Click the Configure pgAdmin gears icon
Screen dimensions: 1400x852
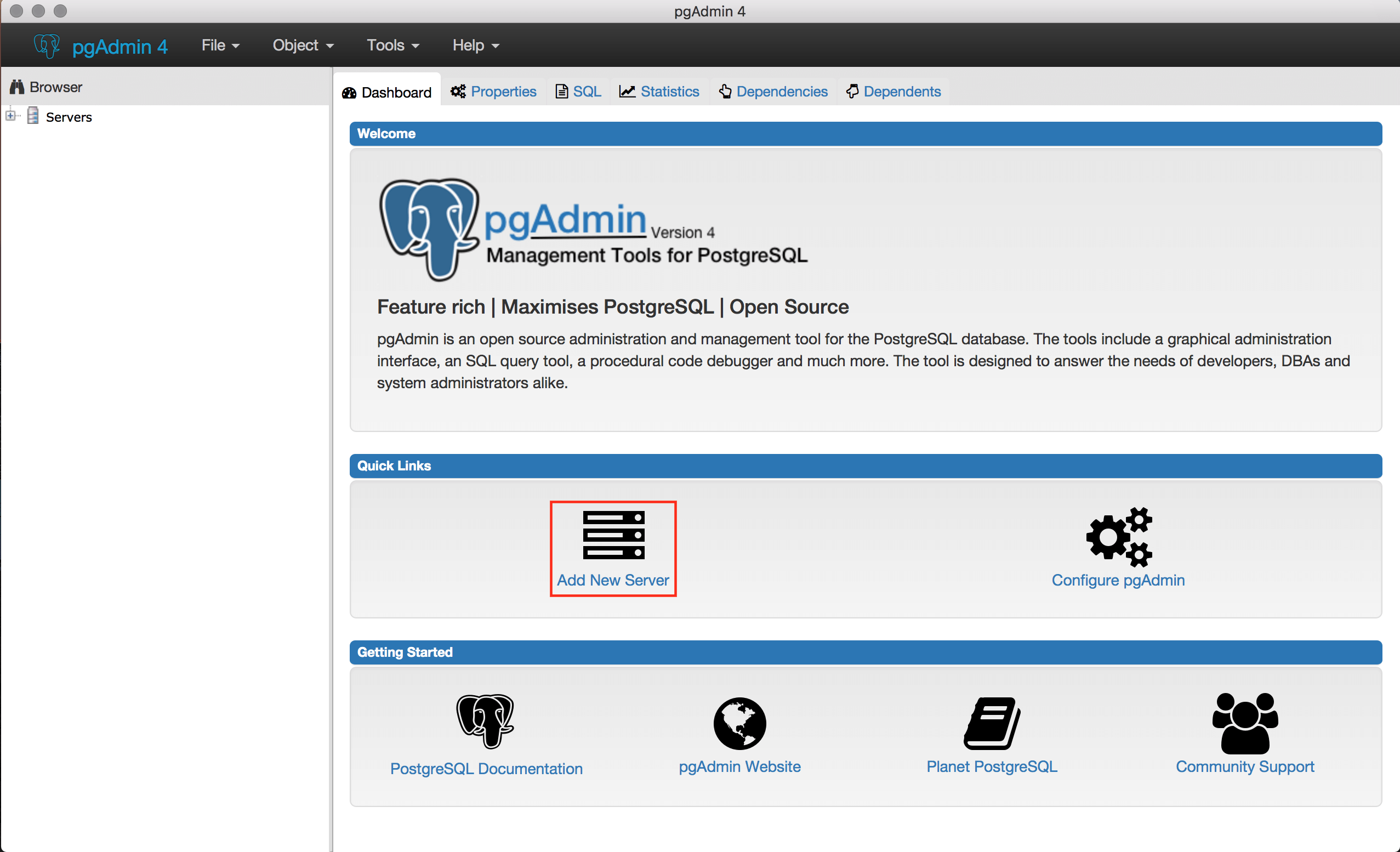click(x=1117, y=537)
